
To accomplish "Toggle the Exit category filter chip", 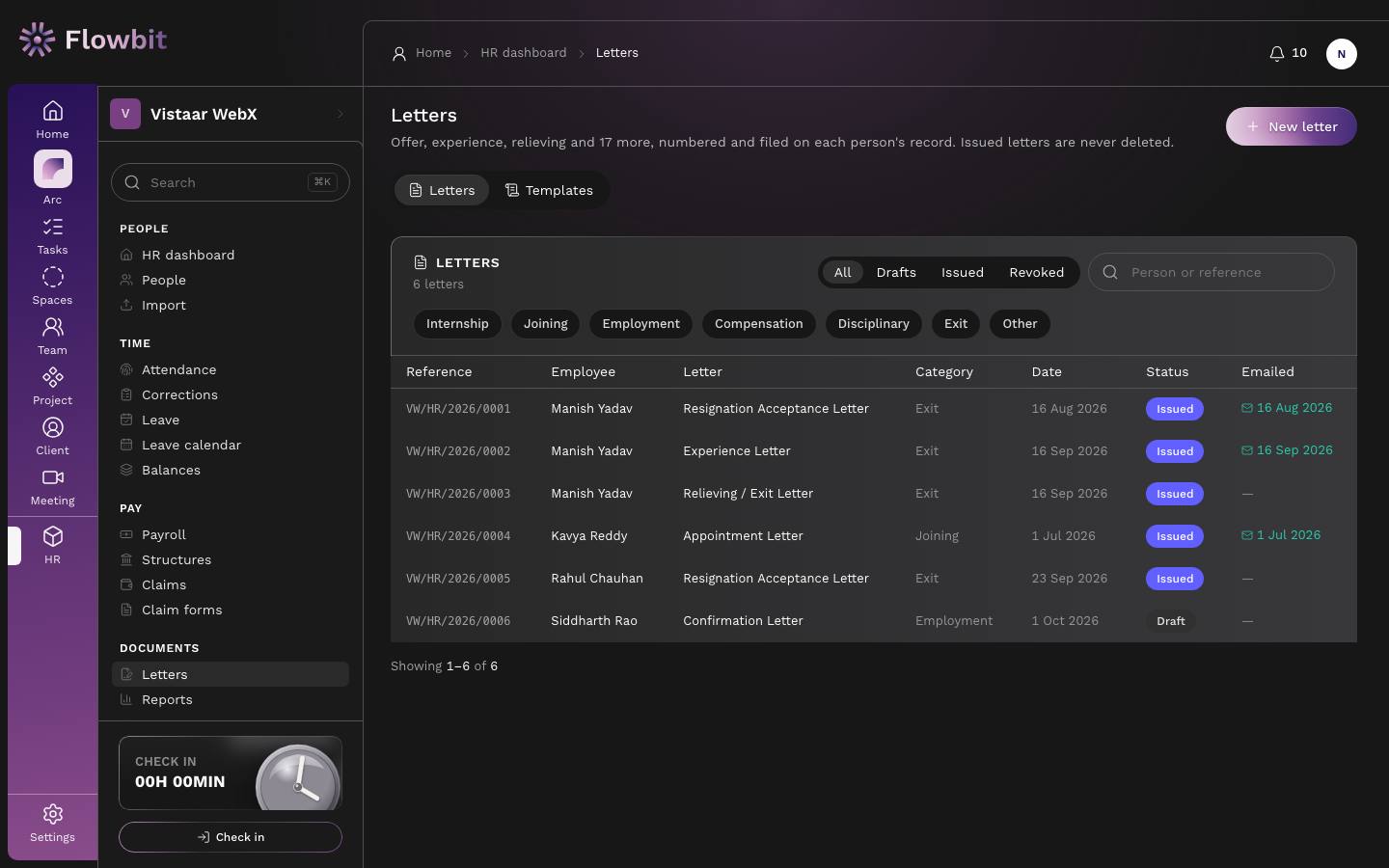I will click(955, 324).
